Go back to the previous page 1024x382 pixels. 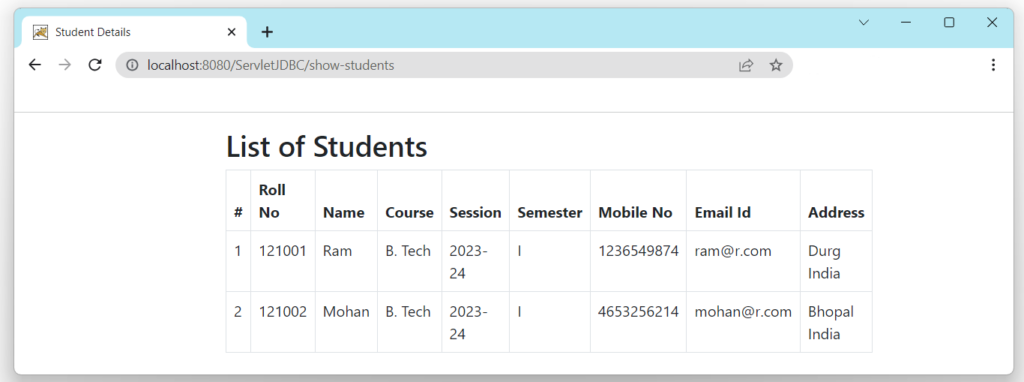point(35,65)
